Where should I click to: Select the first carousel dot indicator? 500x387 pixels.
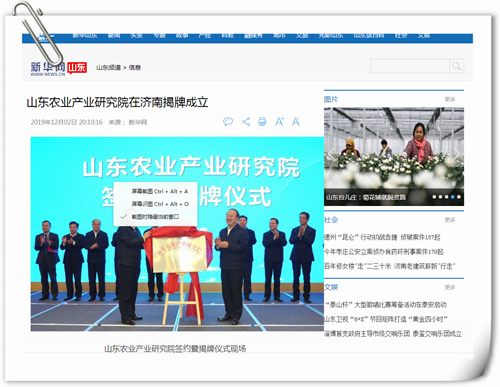434,197
